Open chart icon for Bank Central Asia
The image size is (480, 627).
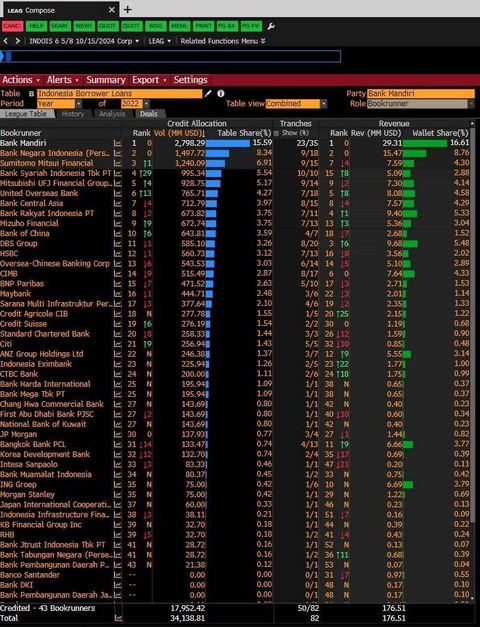pos(118,203)
